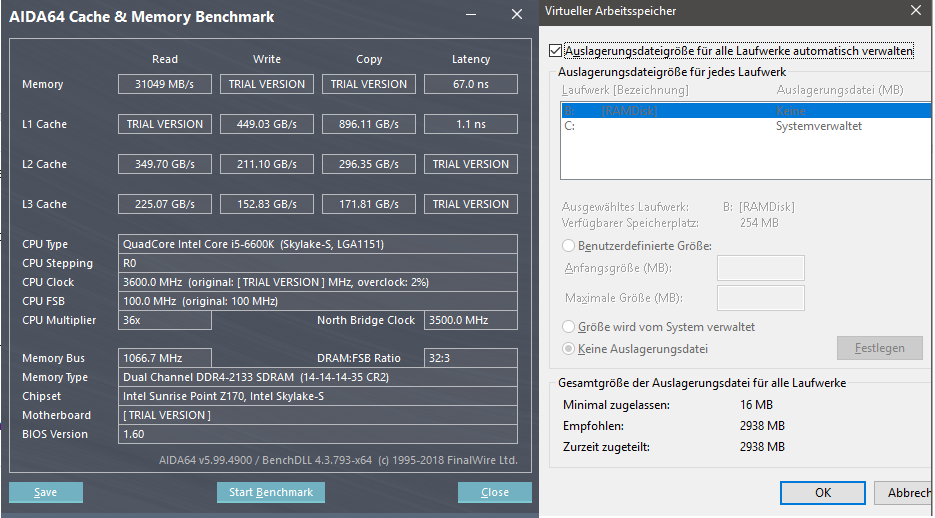
Task: Click Verfügbarer Speicherplatz value 254 MB
Action: point(759,223)
